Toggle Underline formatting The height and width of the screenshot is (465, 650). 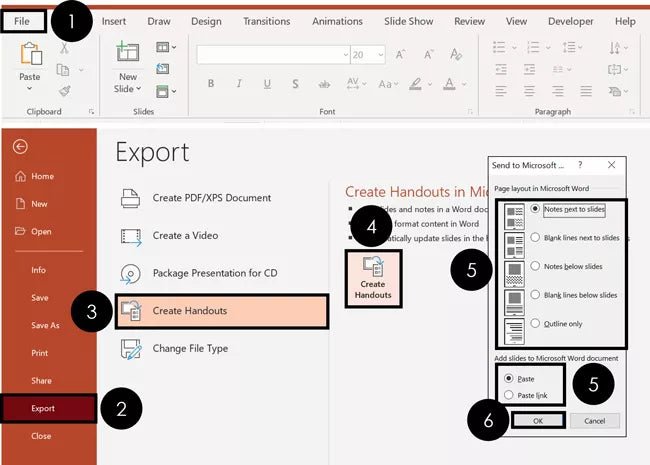click(x=267, y=84)
